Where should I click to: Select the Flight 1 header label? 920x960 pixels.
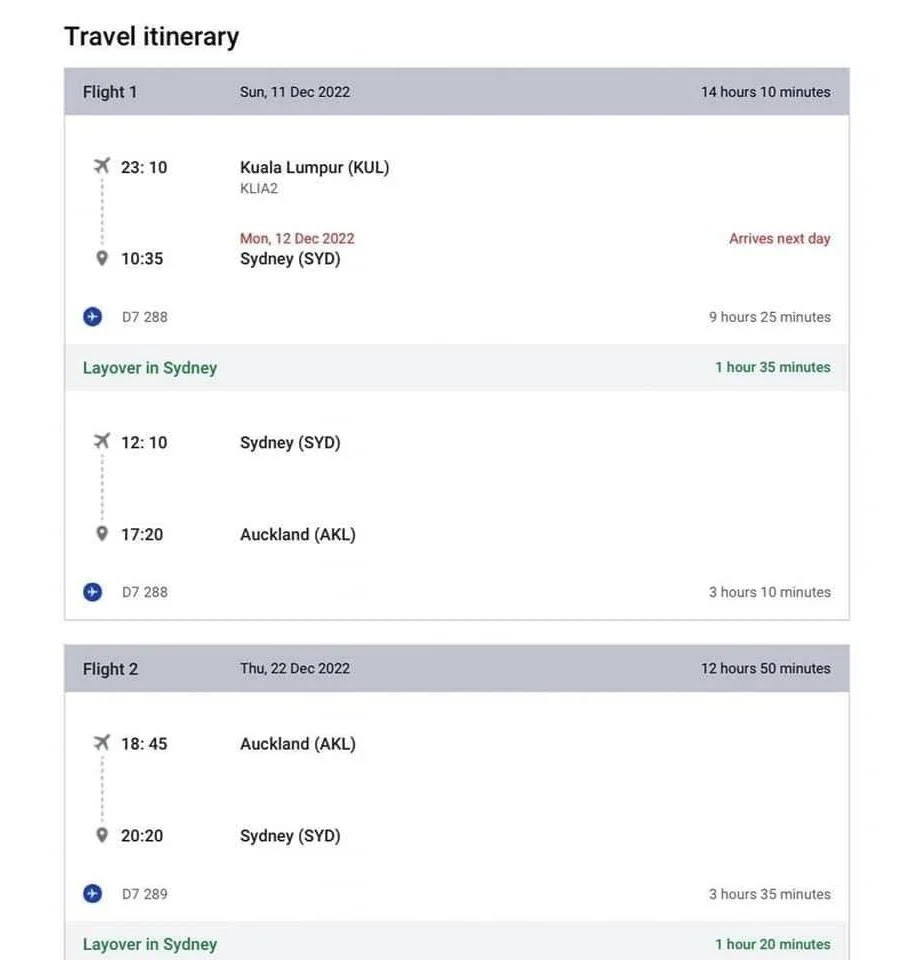(x=110, y=92)
